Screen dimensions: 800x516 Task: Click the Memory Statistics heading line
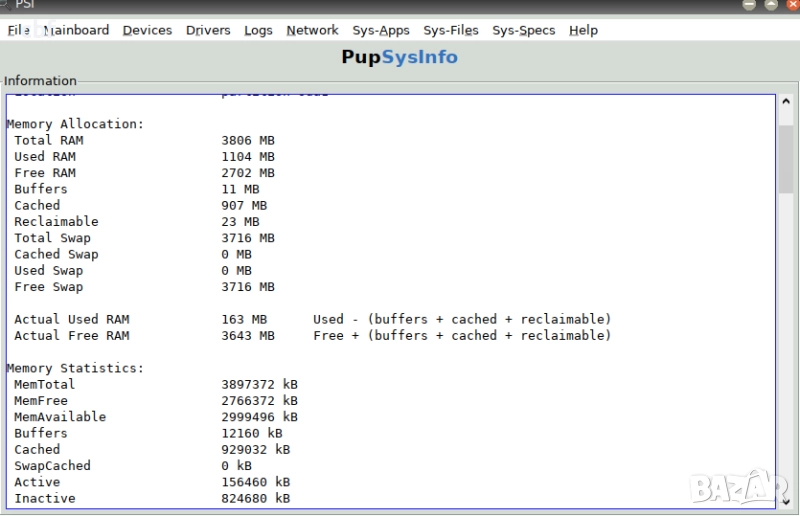(x=76, y=368)
